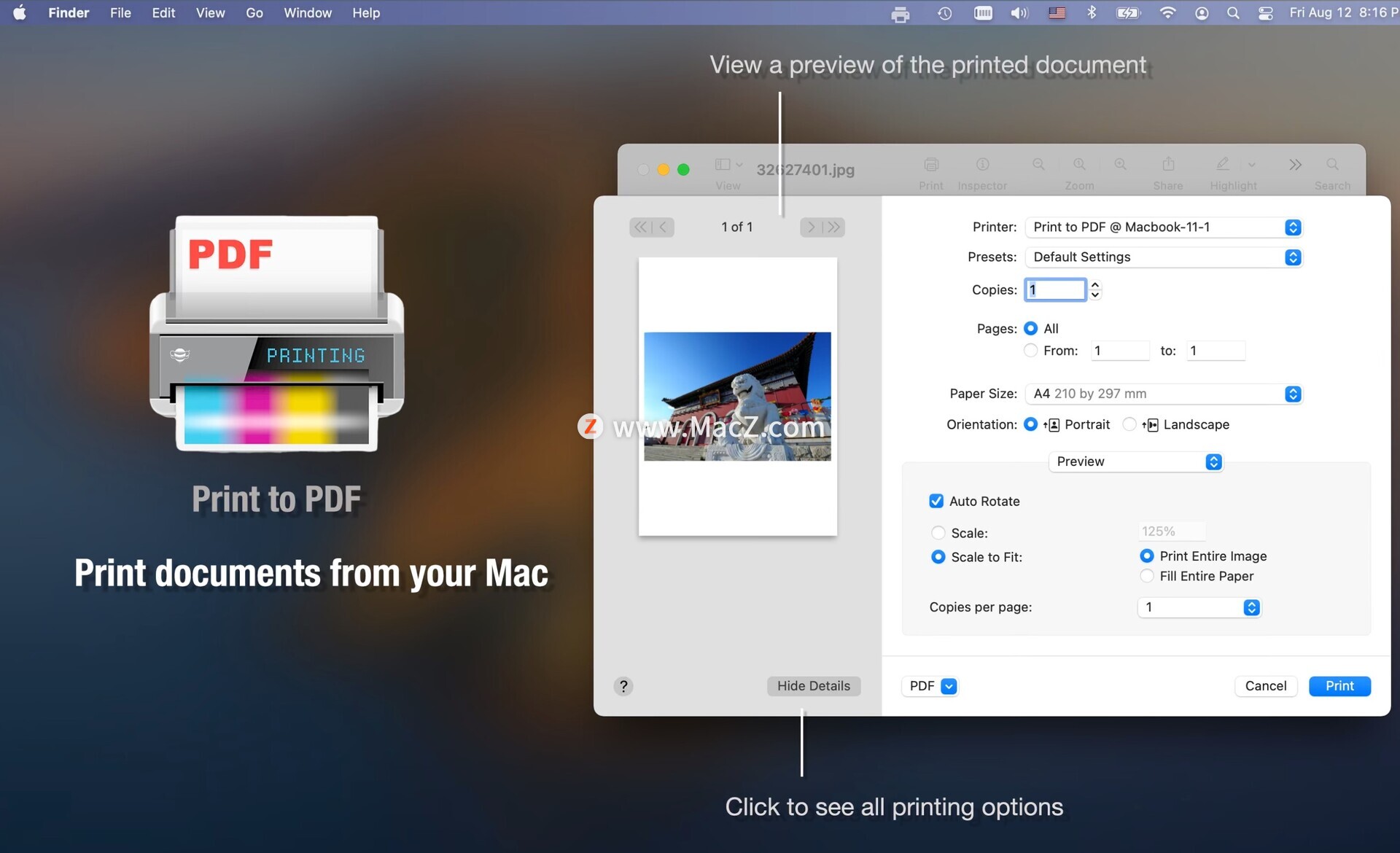Uncheck the Auto Rotate checkbox

[x=936, y=501]
